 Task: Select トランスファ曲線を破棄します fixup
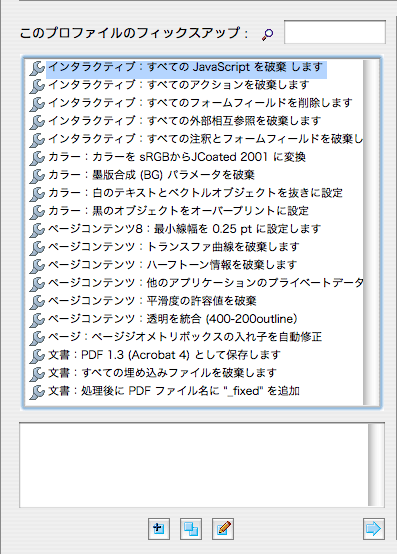173,247
